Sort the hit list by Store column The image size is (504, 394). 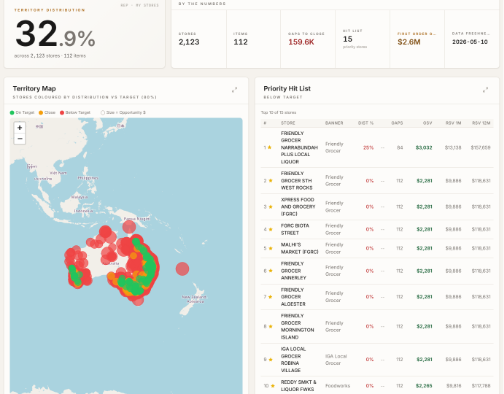(x=288, y=123)
